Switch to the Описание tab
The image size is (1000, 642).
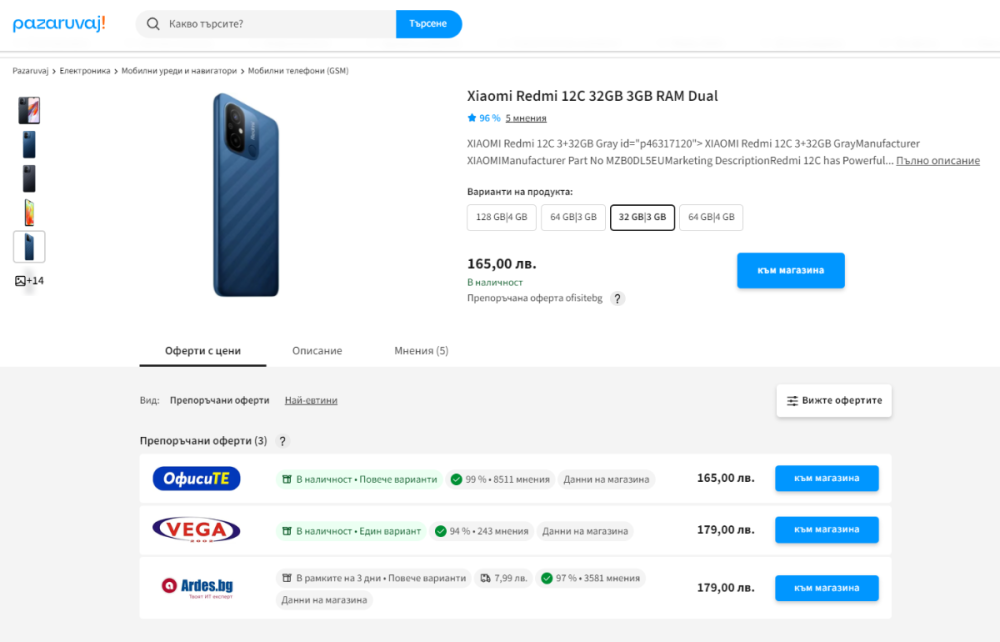pyautogui.click(x=317, y=351)
